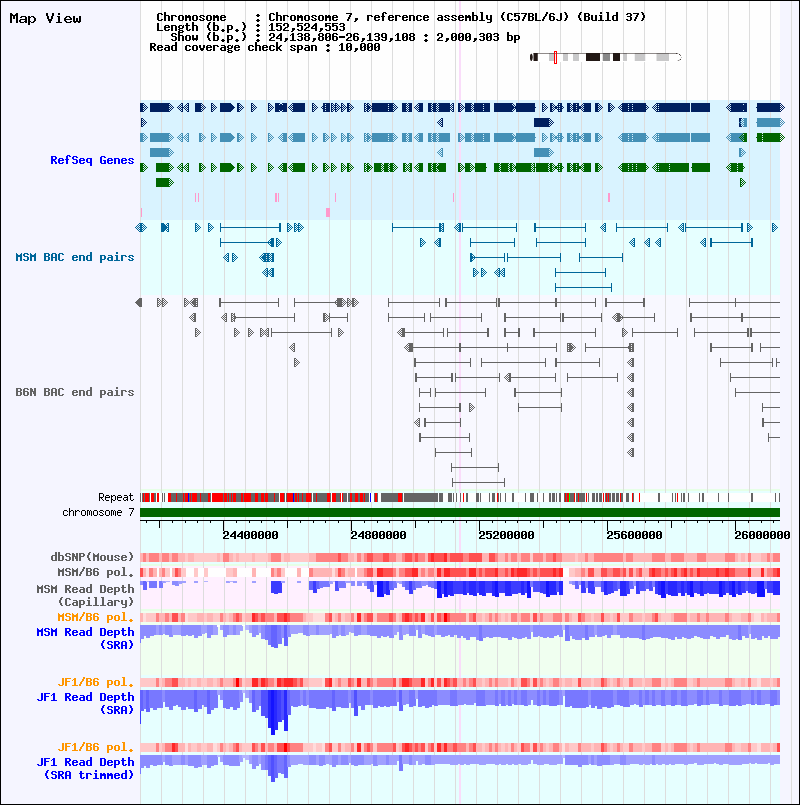This screenshot has width=800, height=805.
Task: Click the Show range 24,138,806-26,139,108 text
Action: 345,37
